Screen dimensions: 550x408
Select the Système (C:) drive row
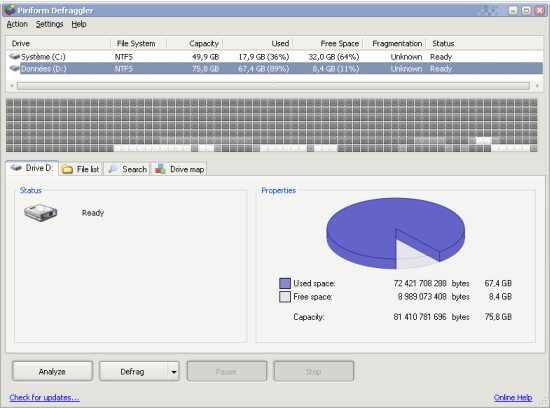pyautogui.click(x=275, y=56)
